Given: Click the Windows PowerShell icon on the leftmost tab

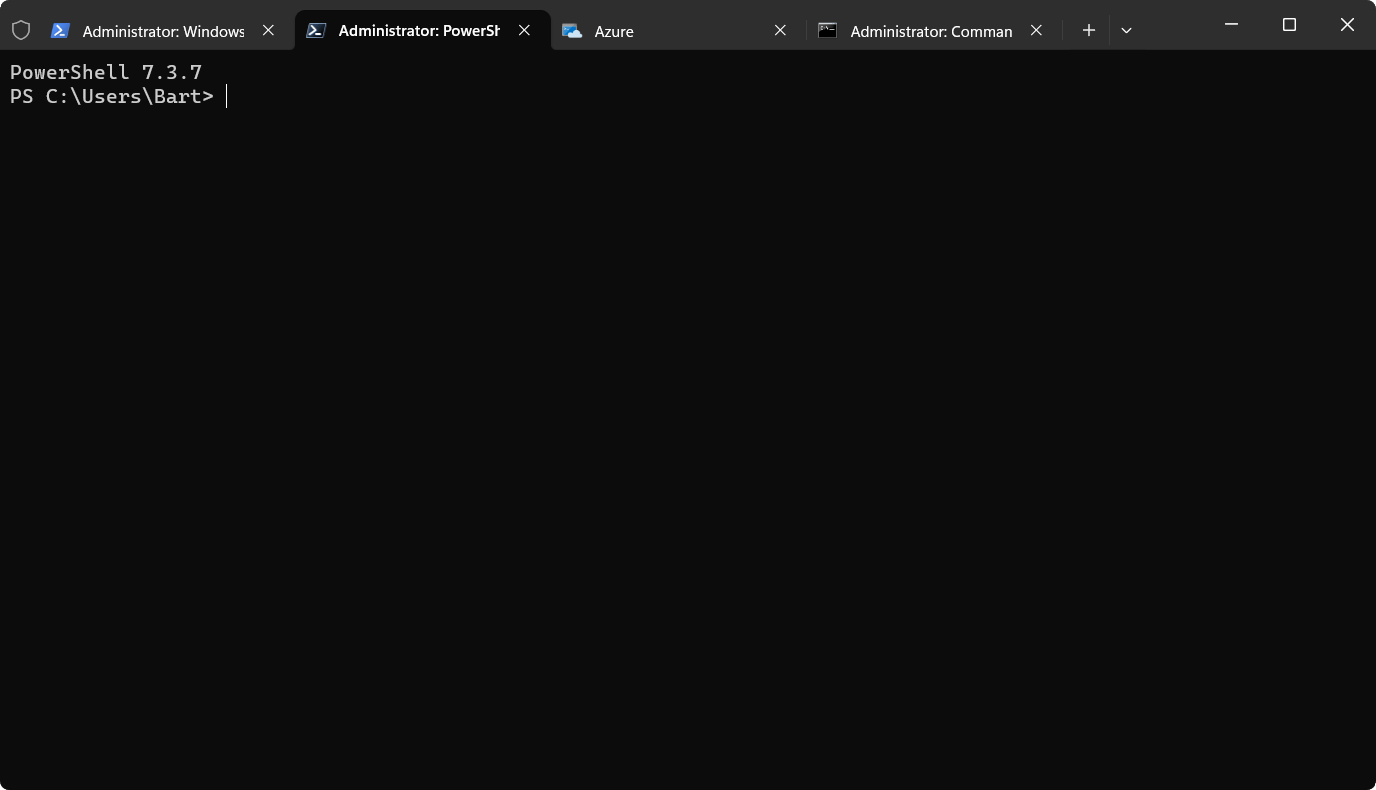Looking at the screenshot, I should click(61, 30).
